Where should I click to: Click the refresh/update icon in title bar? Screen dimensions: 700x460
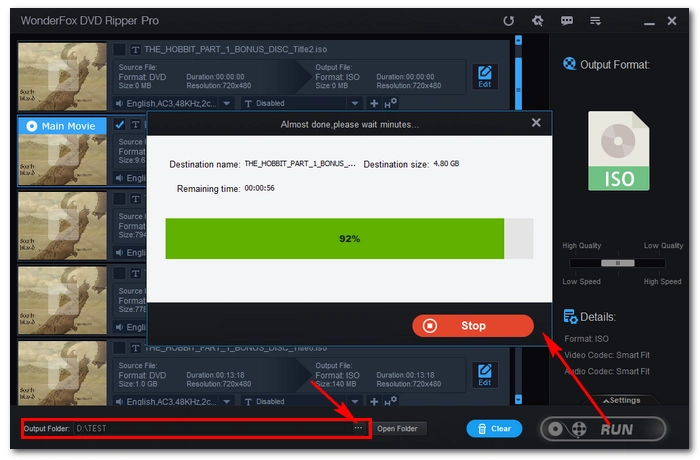click(508, 21)
